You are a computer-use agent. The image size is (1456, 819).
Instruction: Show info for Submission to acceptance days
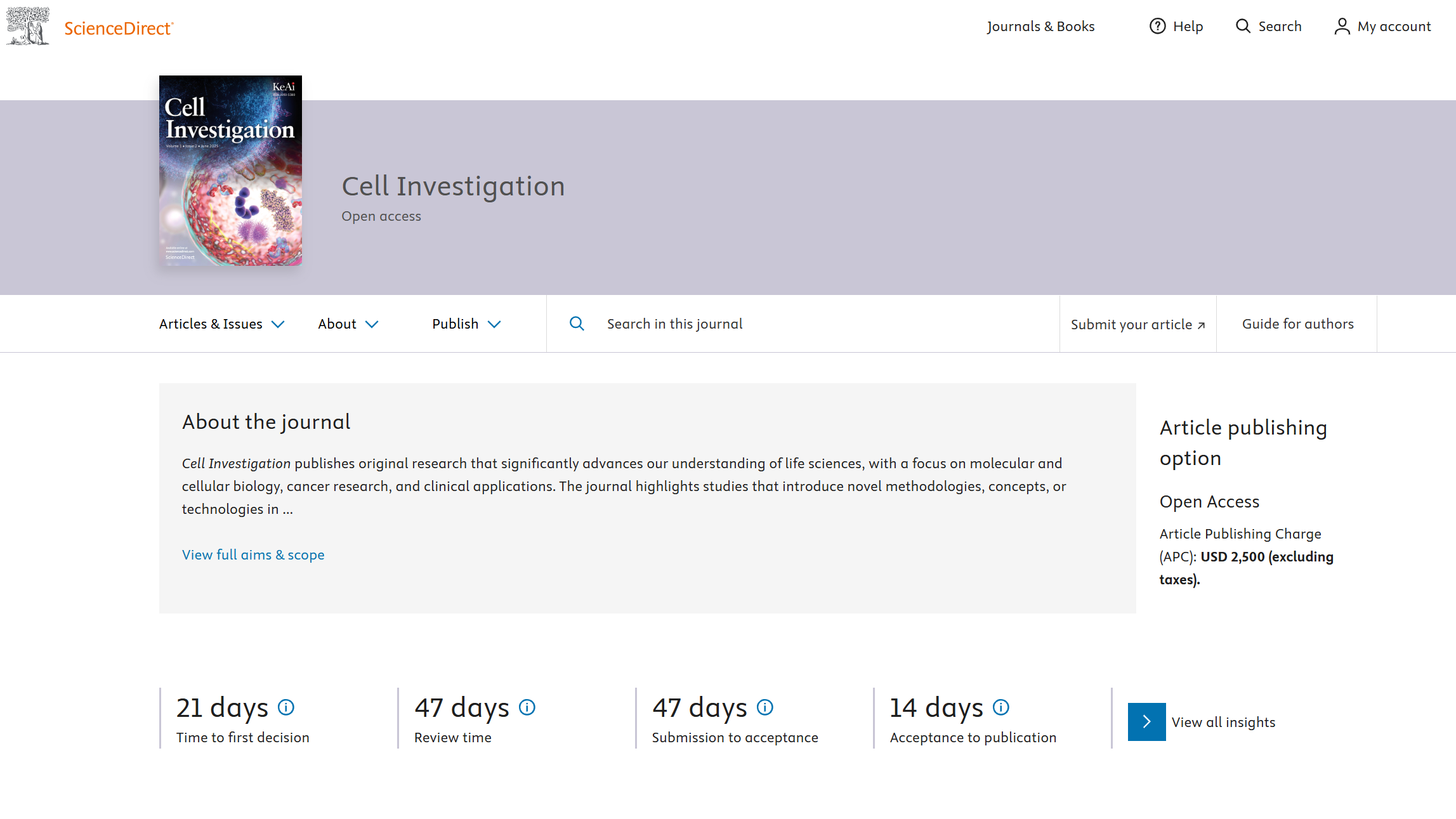(765, 707)
